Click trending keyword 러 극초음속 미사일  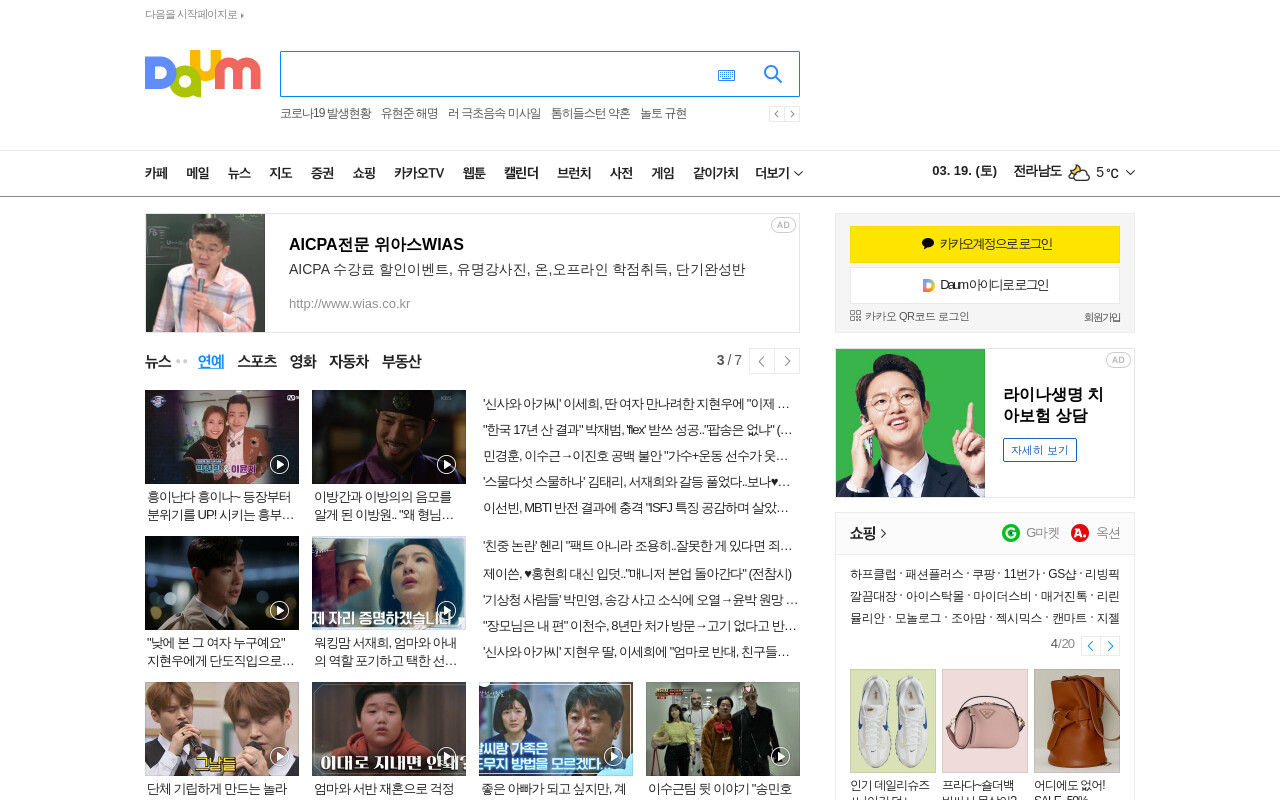click(x=494, y=114)
